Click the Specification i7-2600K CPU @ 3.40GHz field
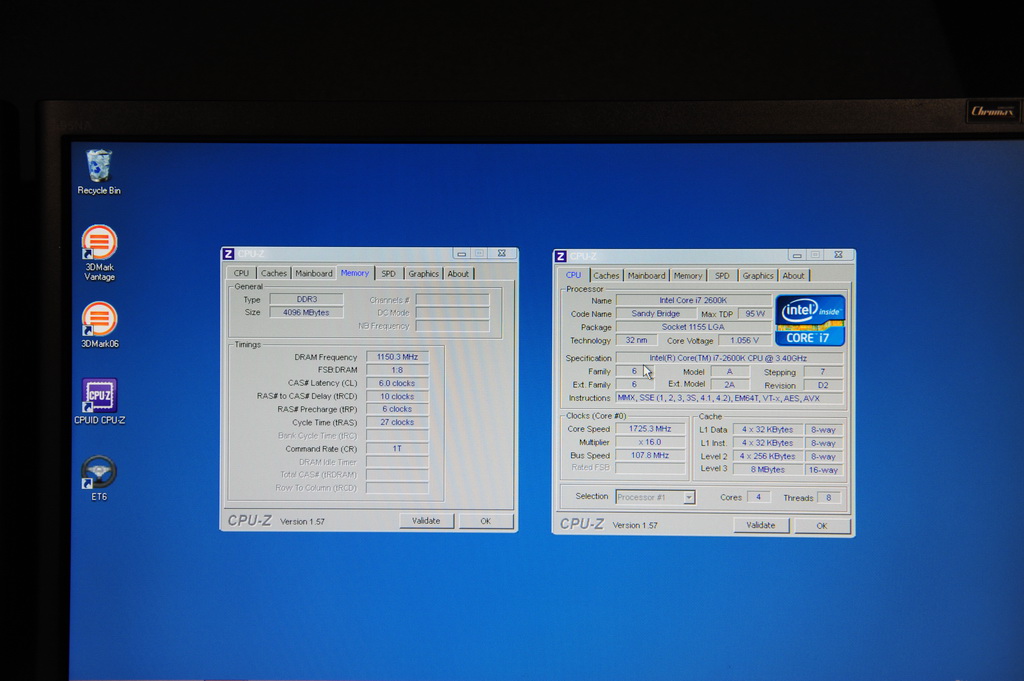The width and height of the screenshot is (1024, 681). [x=729, y=358]
